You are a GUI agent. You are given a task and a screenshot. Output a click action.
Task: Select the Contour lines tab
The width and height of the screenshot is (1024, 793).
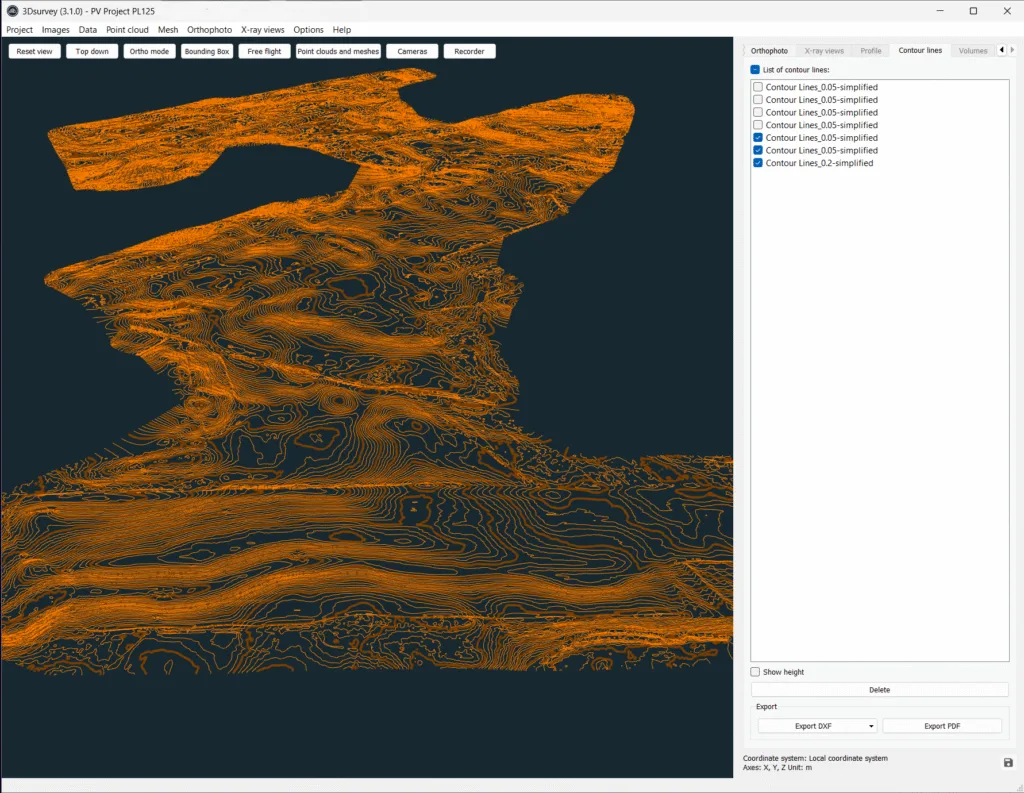(920, 50)
